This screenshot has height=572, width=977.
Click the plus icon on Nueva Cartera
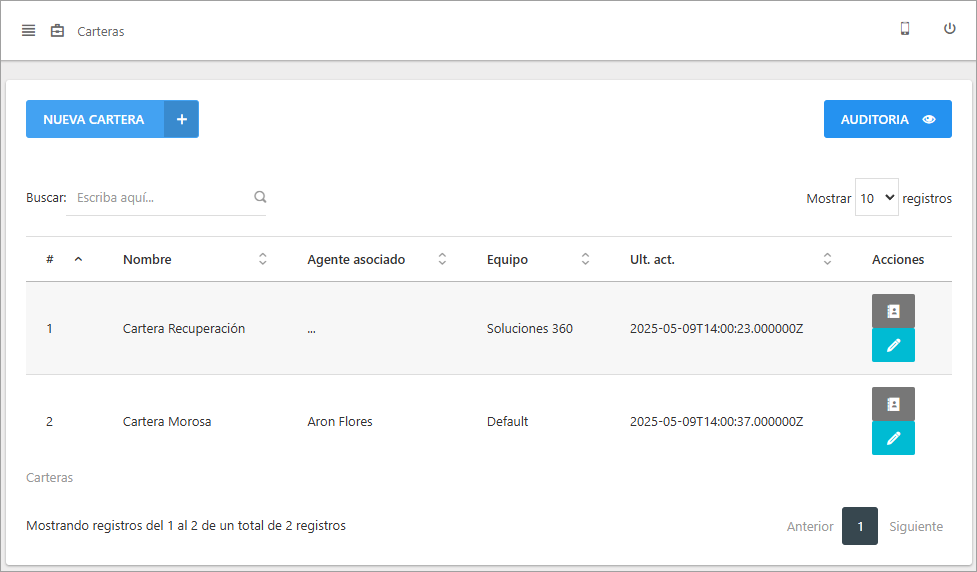[181, 119]
